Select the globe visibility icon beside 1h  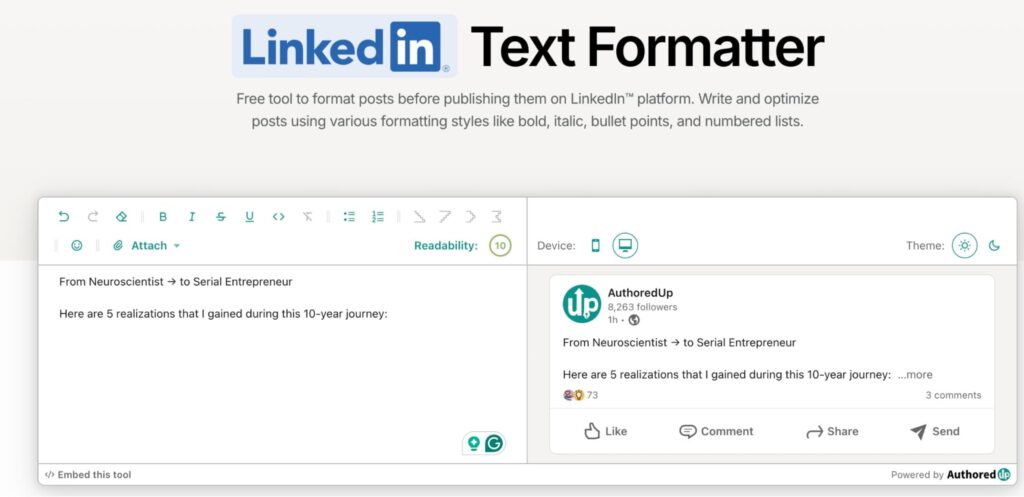coord(633,320)
